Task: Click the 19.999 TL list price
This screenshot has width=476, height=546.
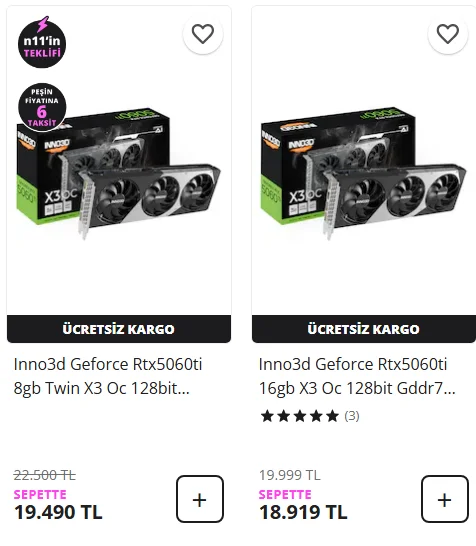Action: tap(290, 475)
